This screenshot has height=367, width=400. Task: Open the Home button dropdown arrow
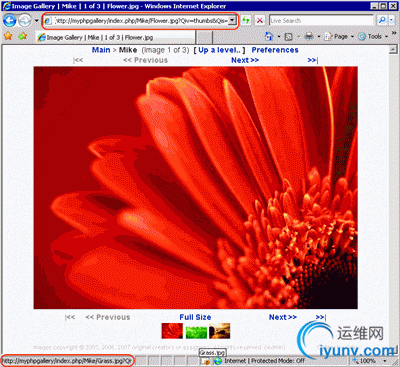(279, 36)
